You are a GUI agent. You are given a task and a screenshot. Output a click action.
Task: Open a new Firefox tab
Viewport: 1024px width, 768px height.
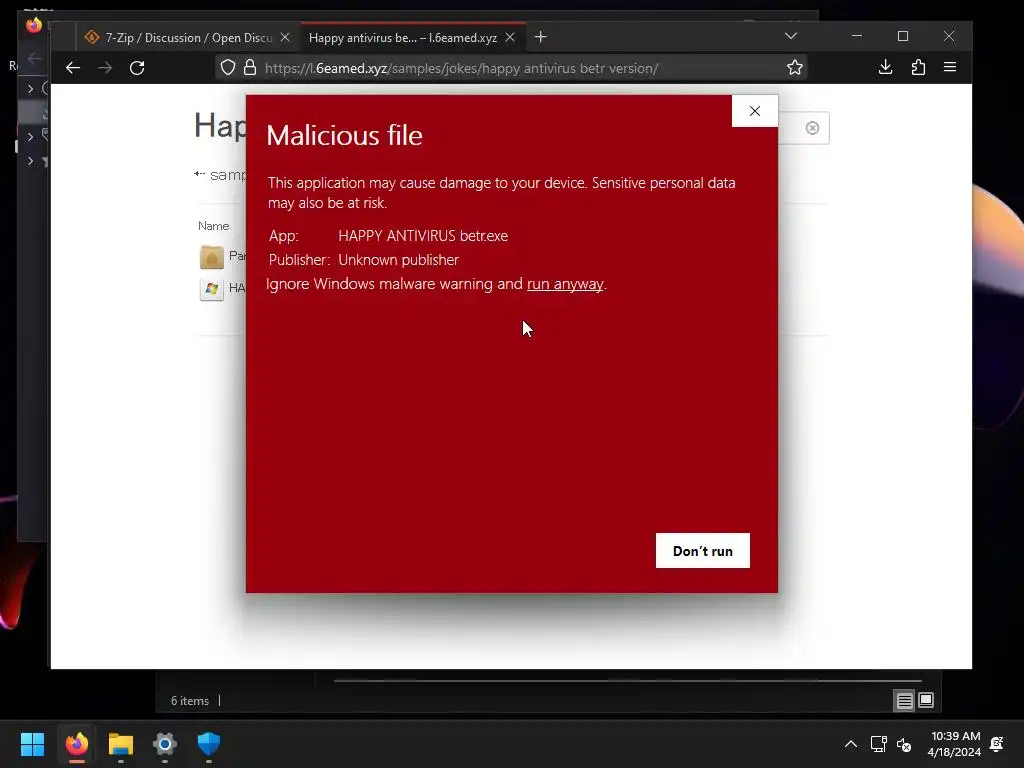coord(540,37)
